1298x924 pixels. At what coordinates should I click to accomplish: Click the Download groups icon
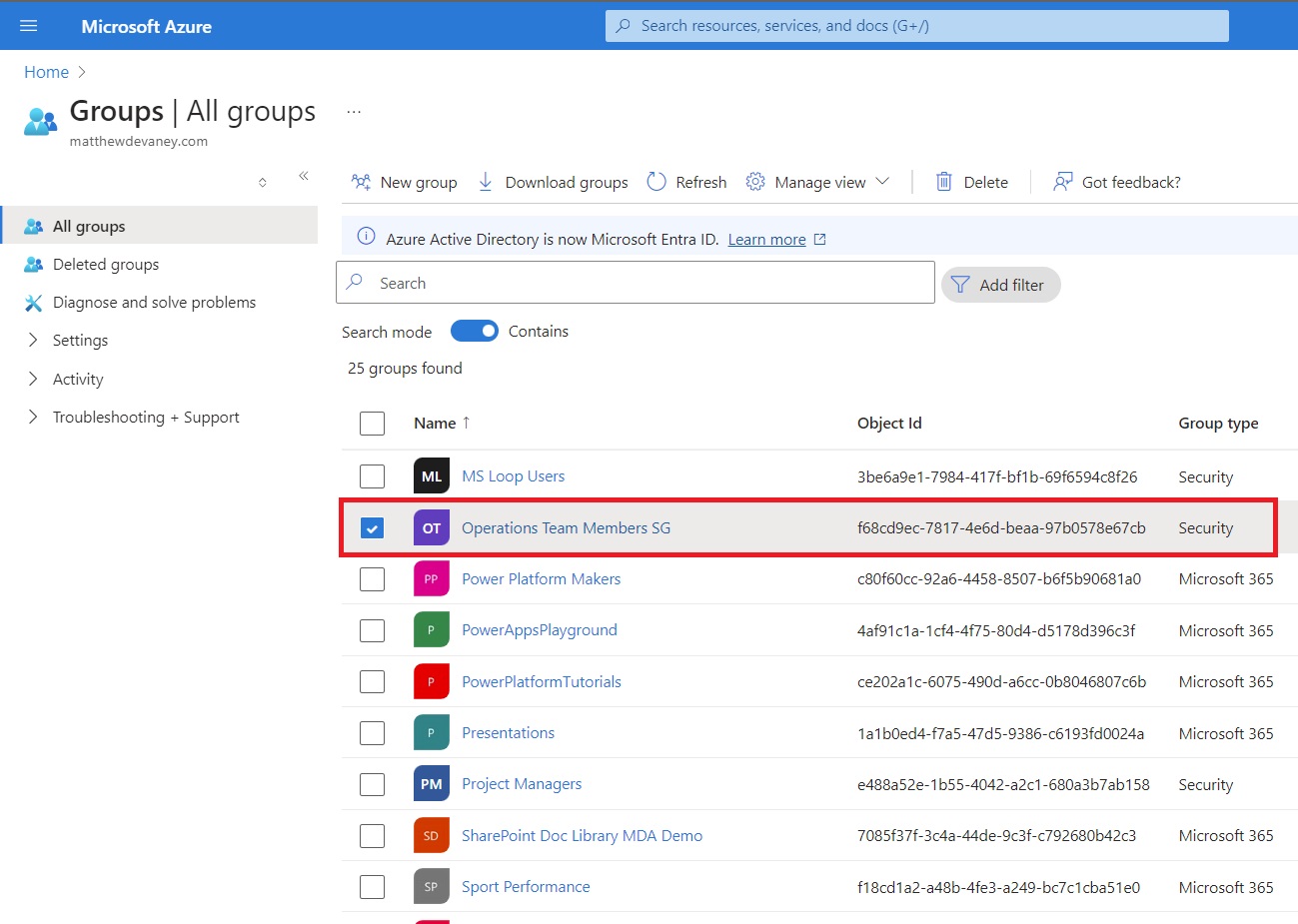pos(486,182)
